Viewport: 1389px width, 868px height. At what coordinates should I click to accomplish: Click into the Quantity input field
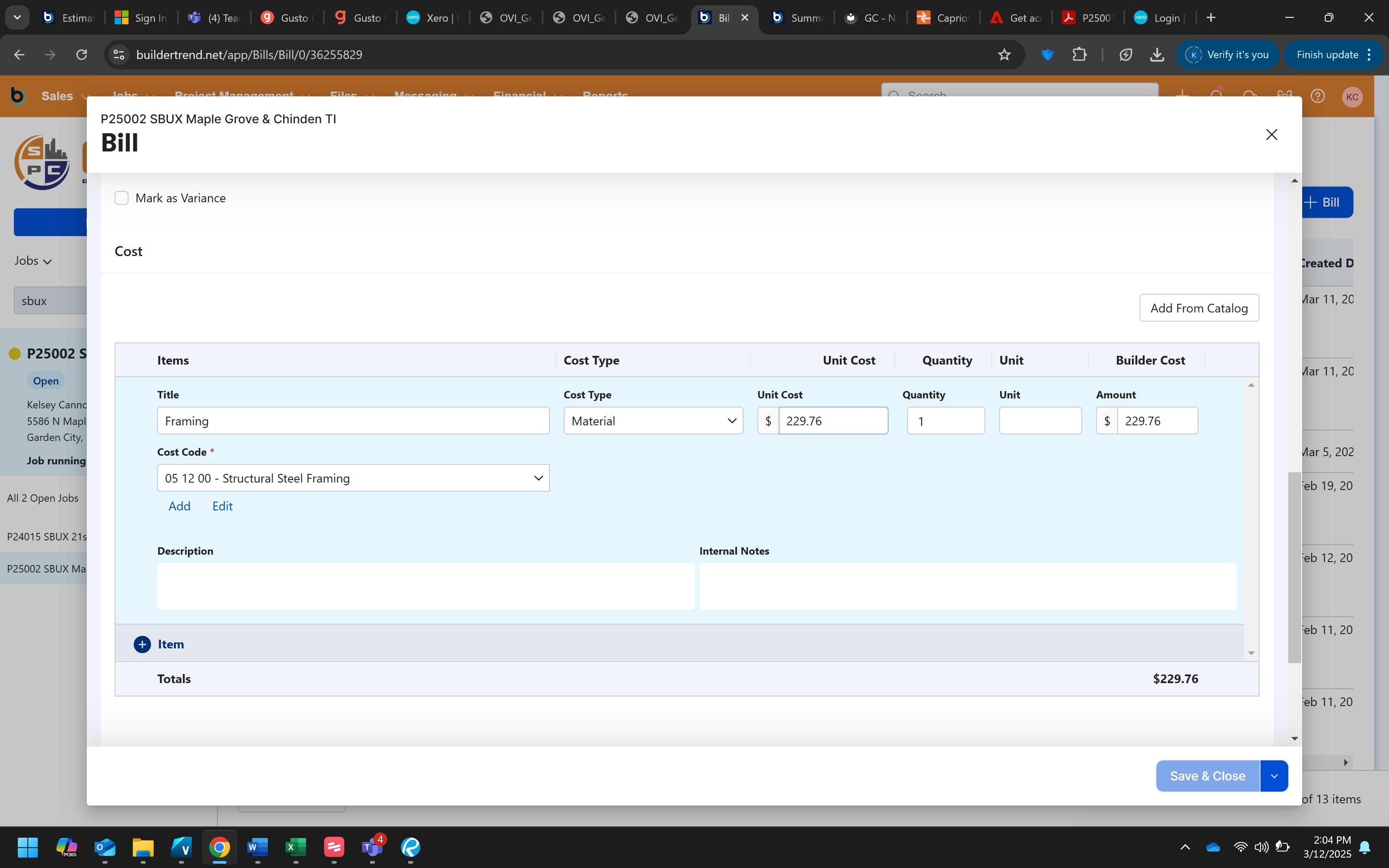click(945, 421)
